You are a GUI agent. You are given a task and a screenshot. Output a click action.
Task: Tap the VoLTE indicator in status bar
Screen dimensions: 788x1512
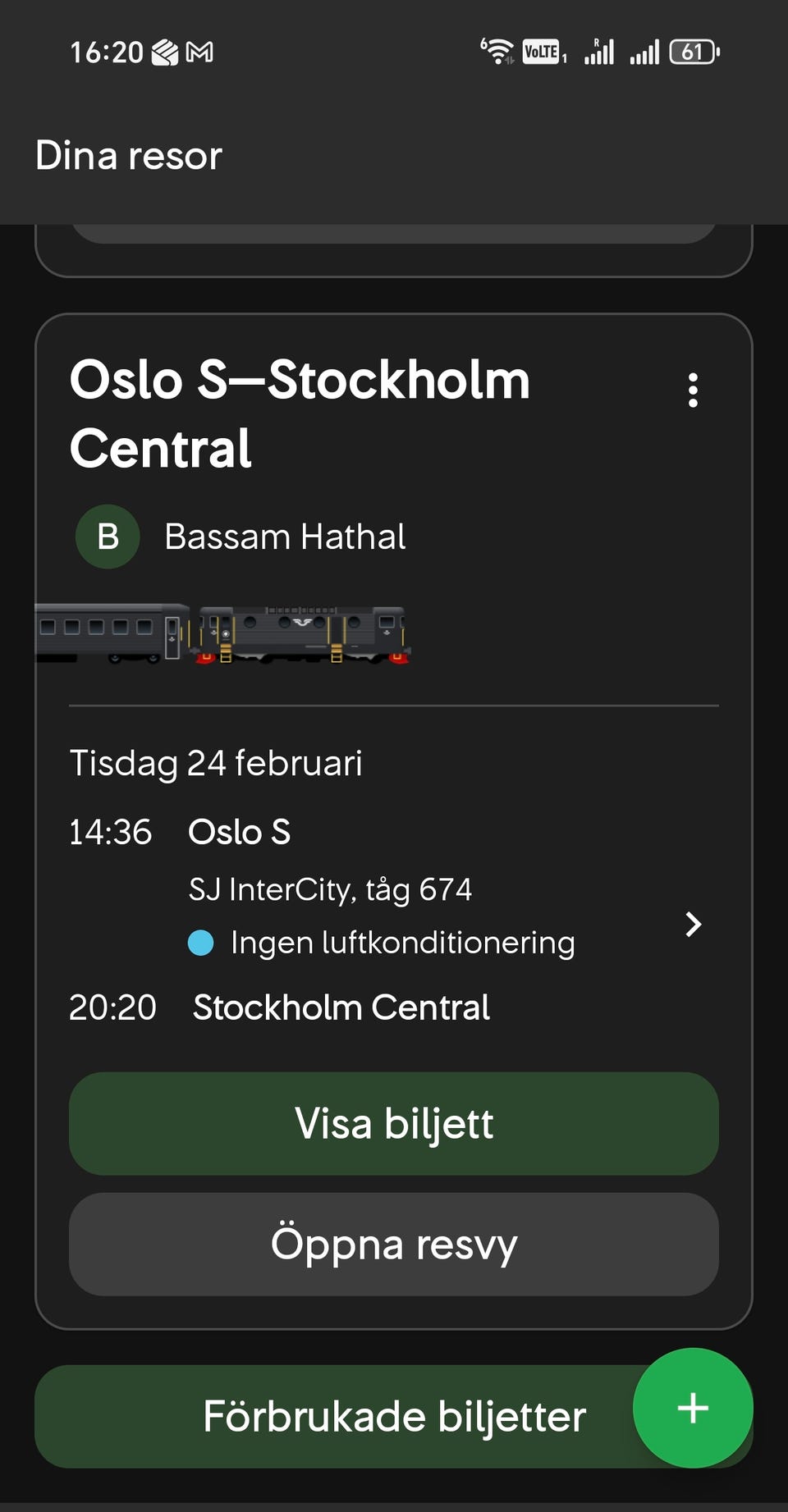click(x=542, y=52)
